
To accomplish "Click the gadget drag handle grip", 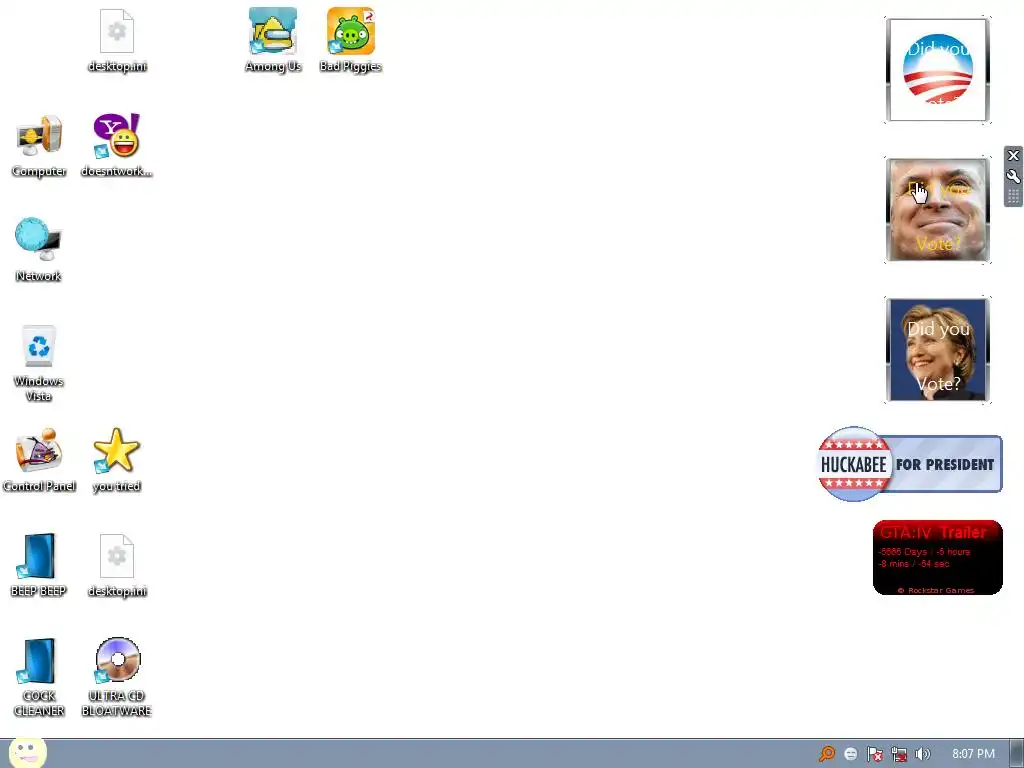I will point(1013,196).
